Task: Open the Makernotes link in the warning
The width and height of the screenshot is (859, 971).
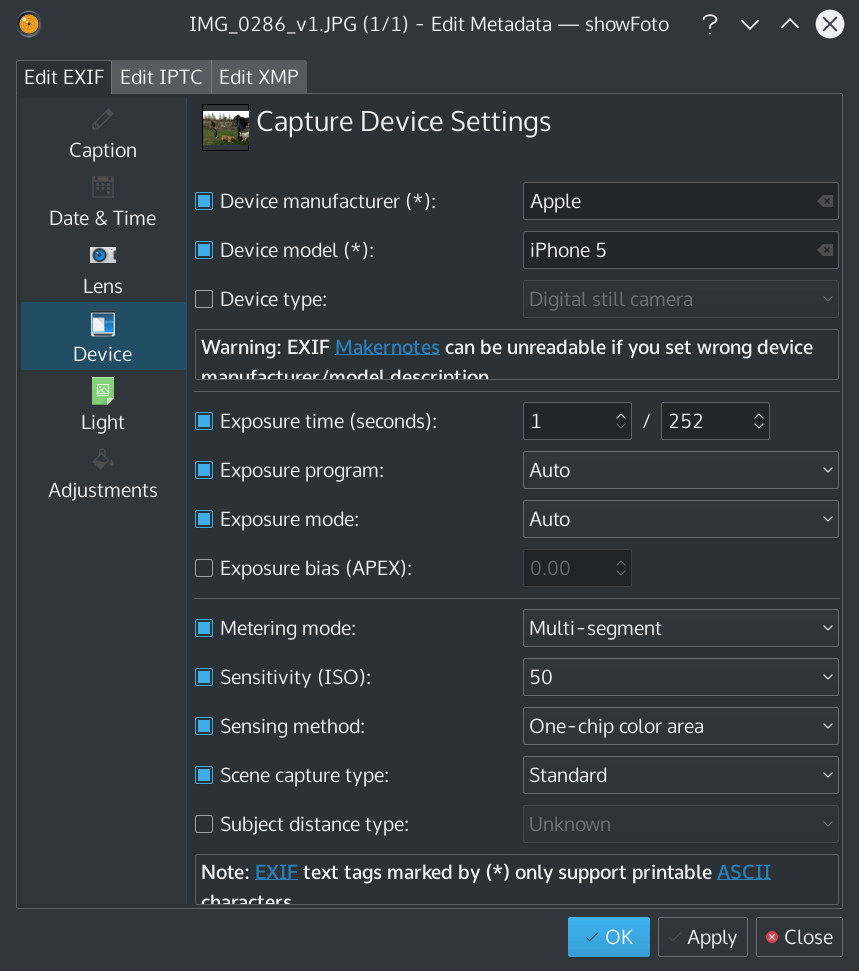Action: click(387, 348)
